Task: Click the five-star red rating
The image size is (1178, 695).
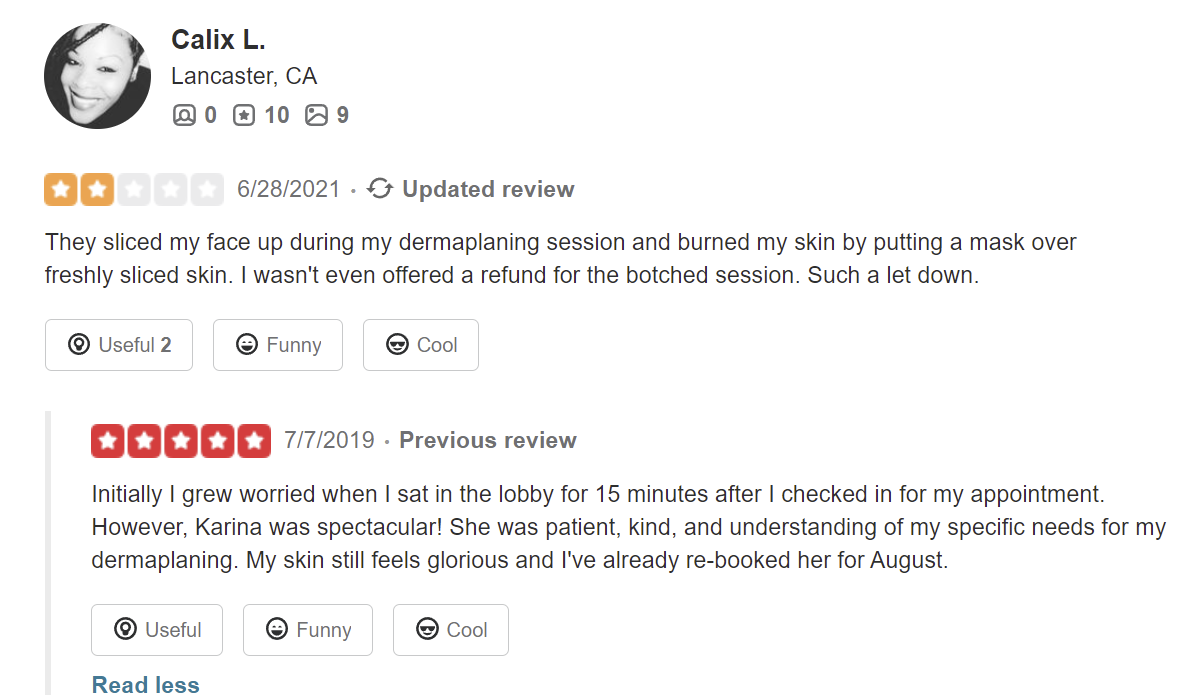Action: tap(181, 440)
